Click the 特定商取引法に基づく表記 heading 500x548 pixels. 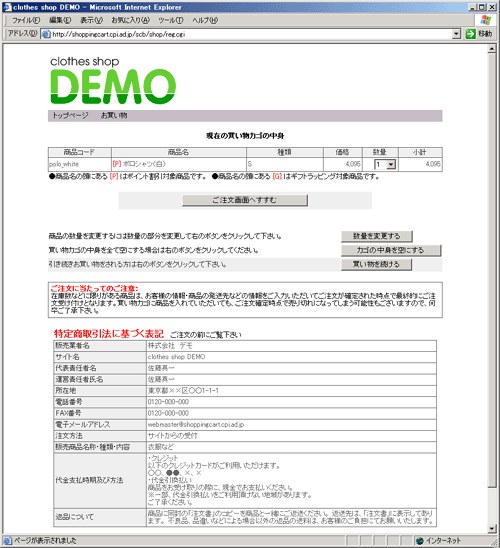[109, 334]
